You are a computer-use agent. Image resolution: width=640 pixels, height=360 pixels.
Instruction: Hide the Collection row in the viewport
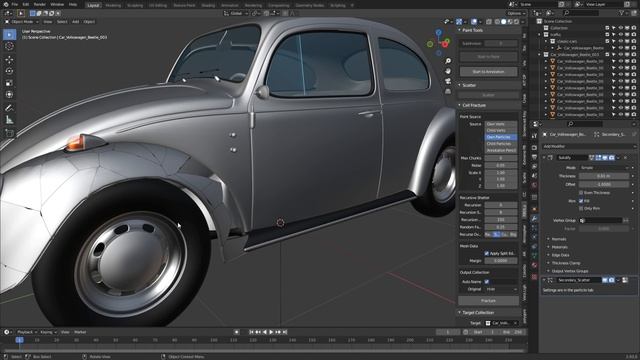pyautogui.click(x=621, y=28)
